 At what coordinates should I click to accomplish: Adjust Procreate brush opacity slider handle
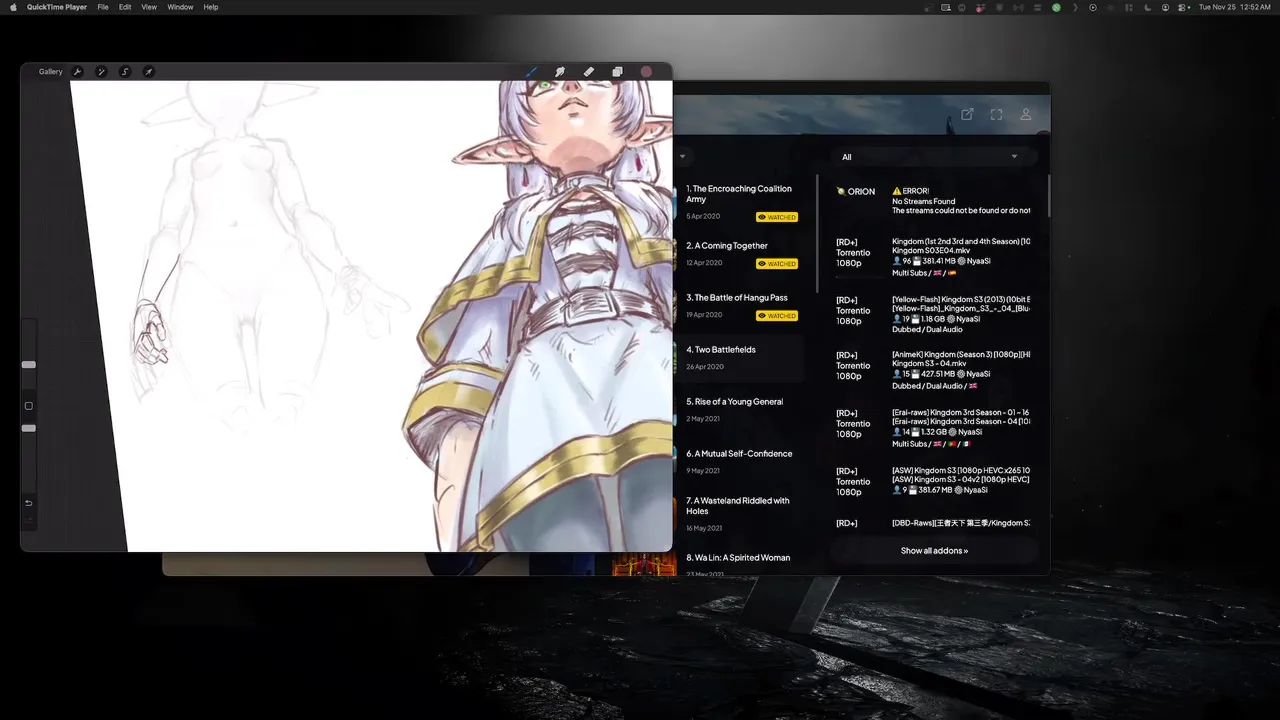coord(29,428)
